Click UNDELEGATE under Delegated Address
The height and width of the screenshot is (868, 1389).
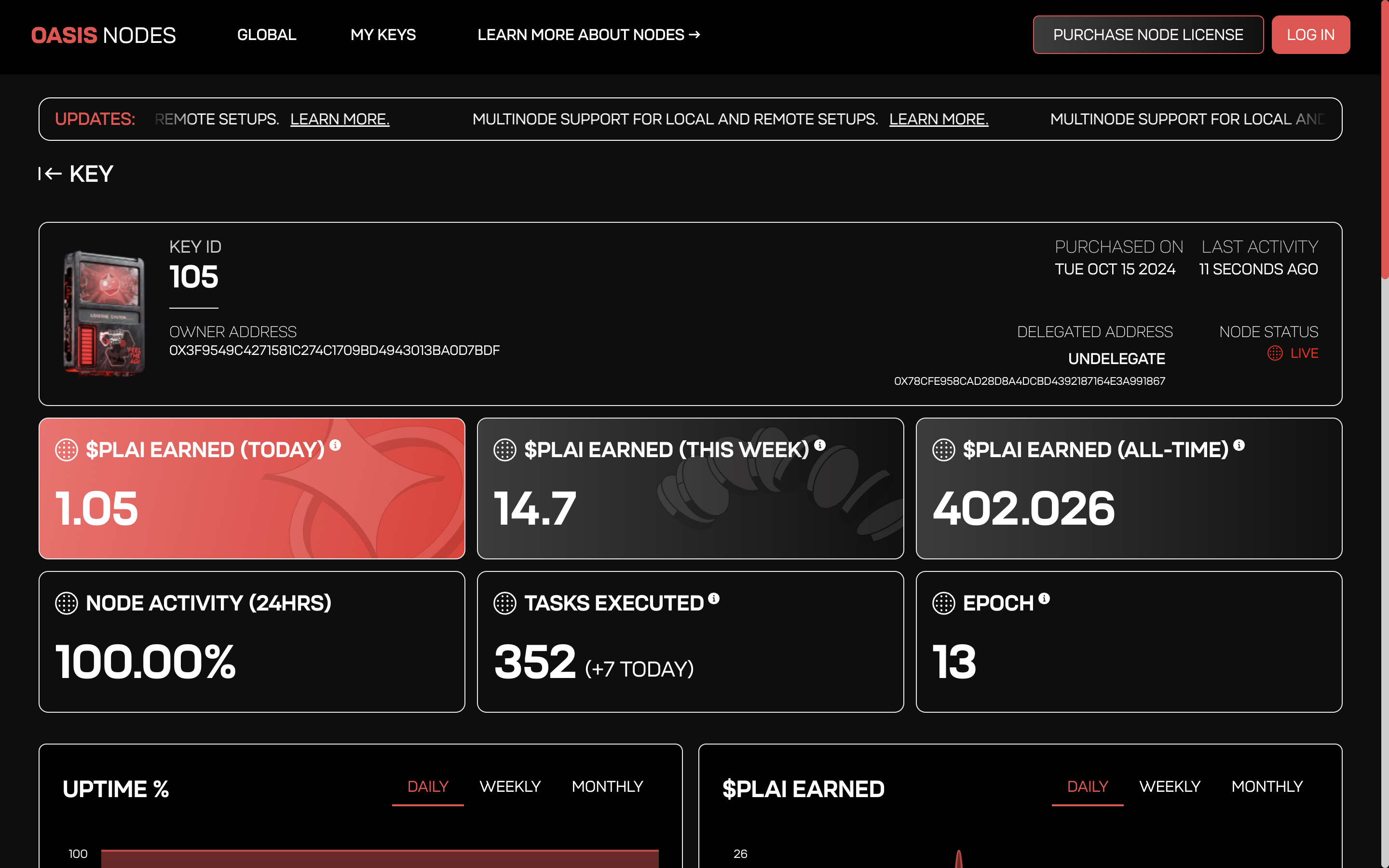(x=1117, y=358)
